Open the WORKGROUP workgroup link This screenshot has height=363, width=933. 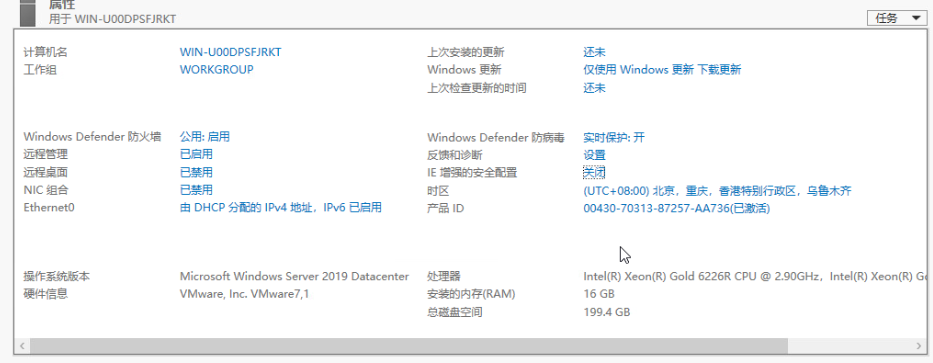(x=217, y=70)
